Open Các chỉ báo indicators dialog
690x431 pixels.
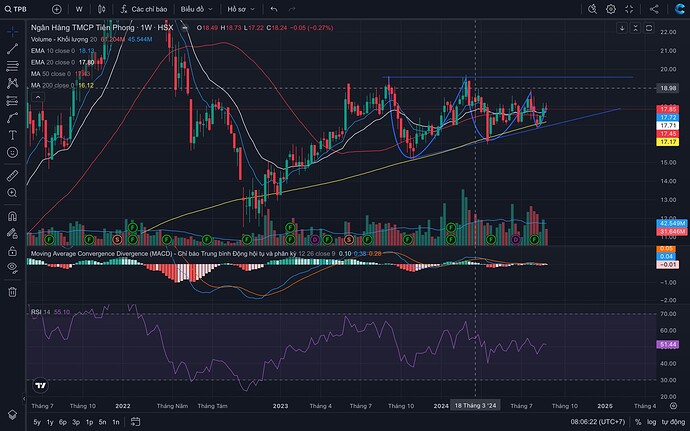click(144, 9)
